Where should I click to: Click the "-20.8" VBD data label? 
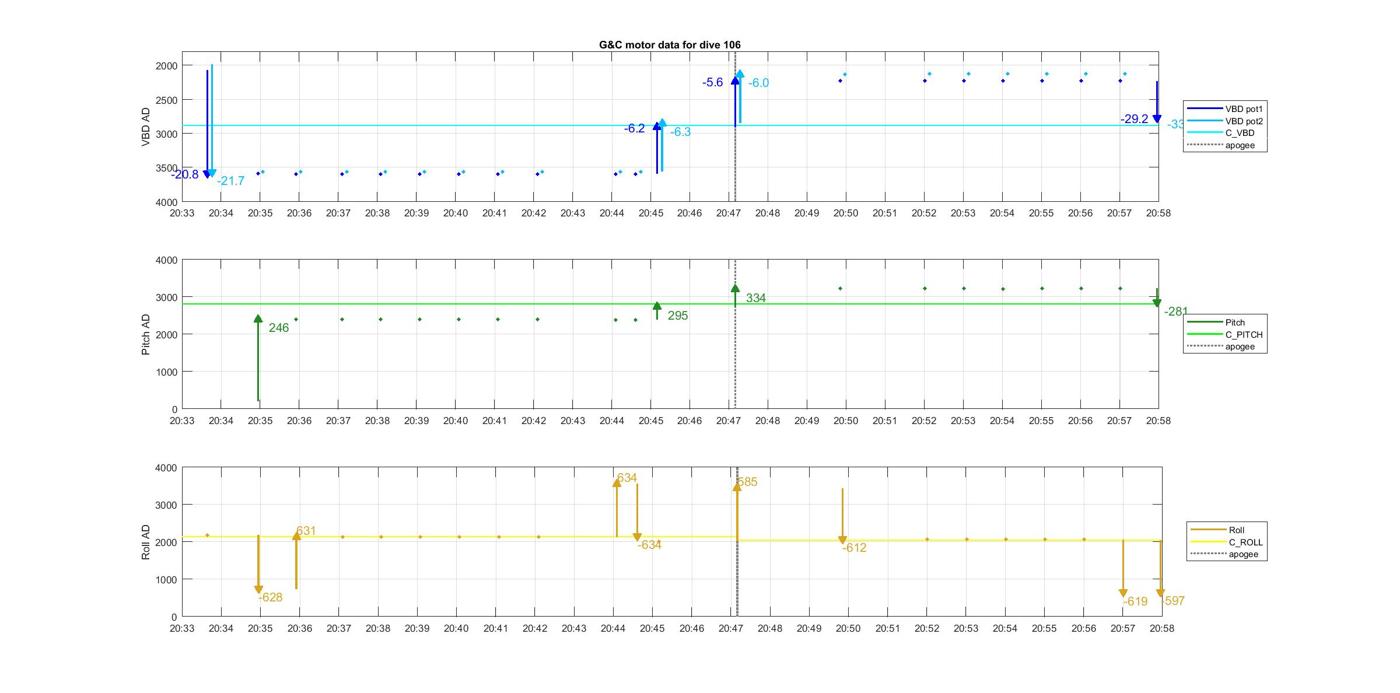185,175
